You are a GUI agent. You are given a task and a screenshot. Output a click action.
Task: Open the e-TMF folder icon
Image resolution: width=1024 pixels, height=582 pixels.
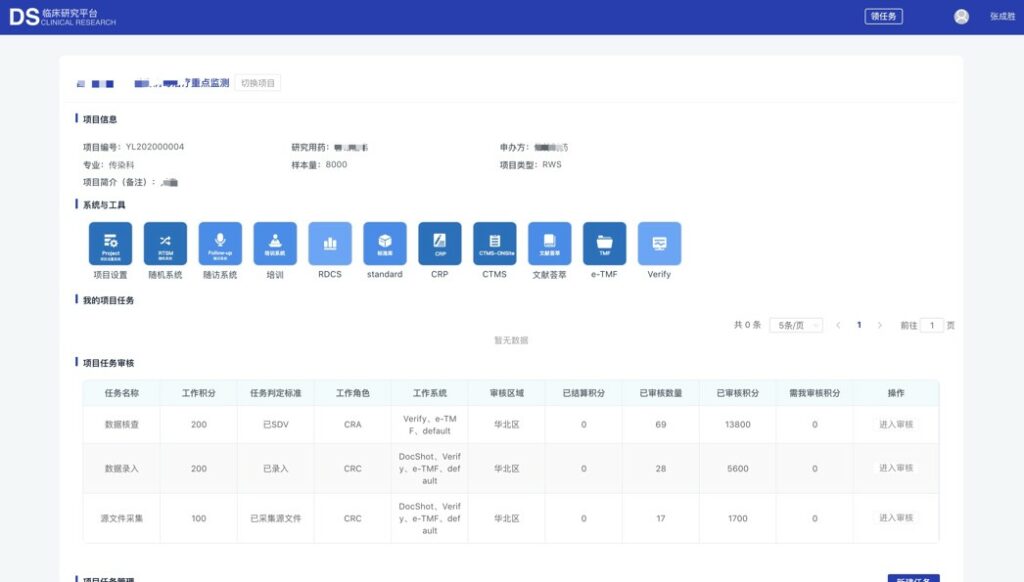click(x=604, y=244)
